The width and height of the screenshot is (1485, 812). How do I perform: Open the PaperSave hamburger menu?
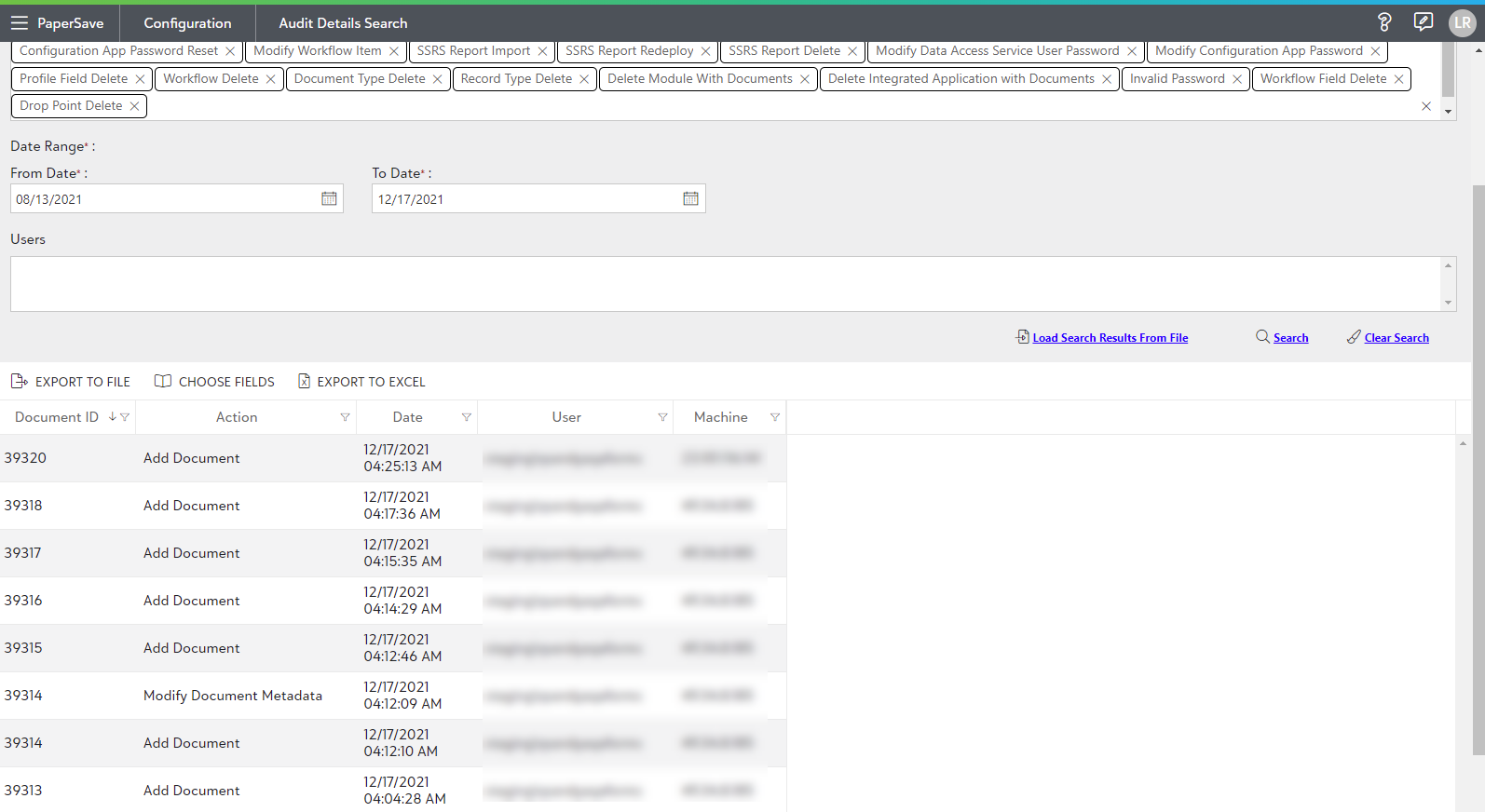(20, 23)
